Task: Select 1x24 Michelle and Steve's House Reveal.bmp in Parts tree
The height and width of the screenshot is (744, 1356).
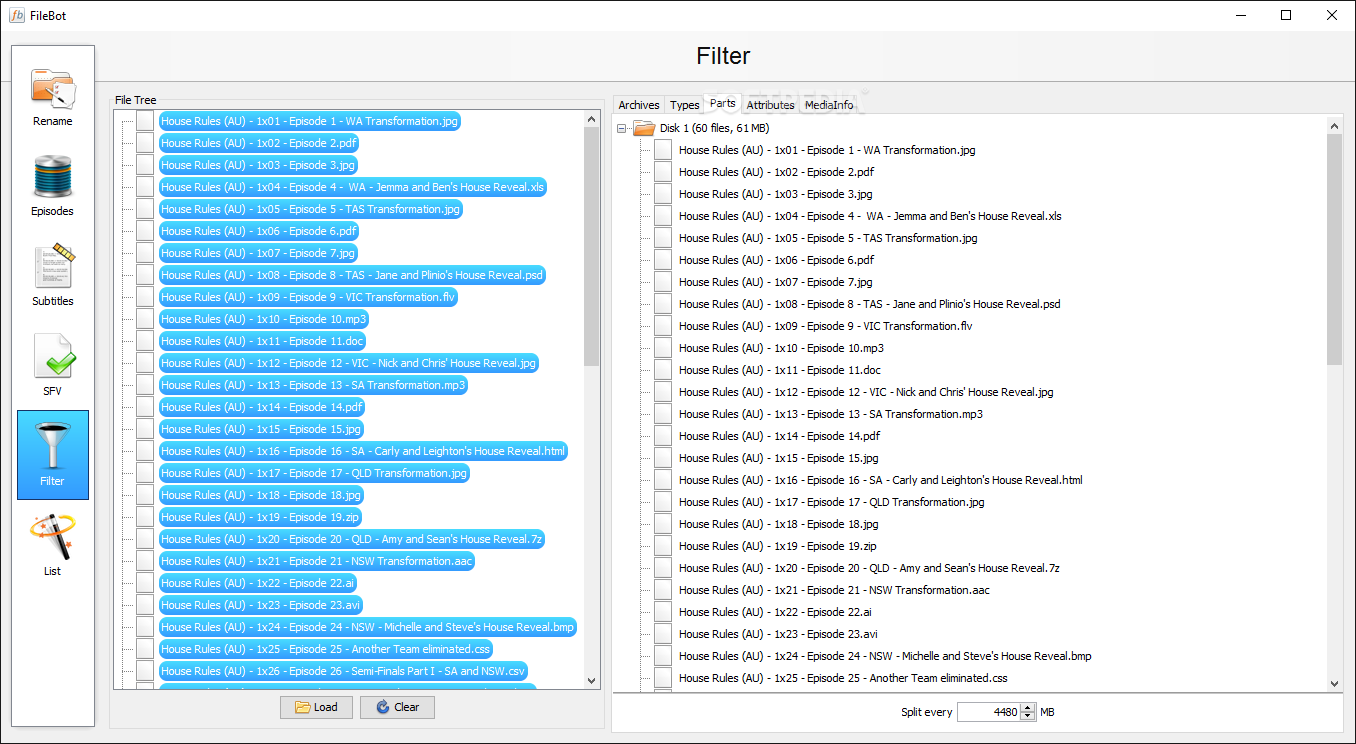Action: 885,656
